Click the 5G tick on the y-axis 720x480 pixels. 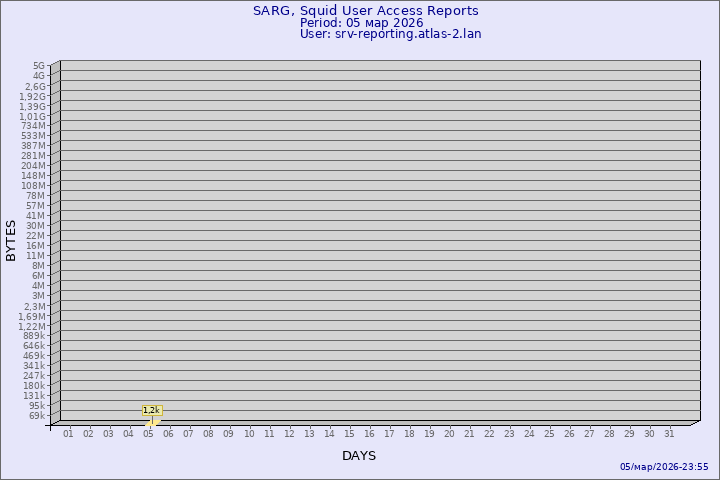[39, 66]
